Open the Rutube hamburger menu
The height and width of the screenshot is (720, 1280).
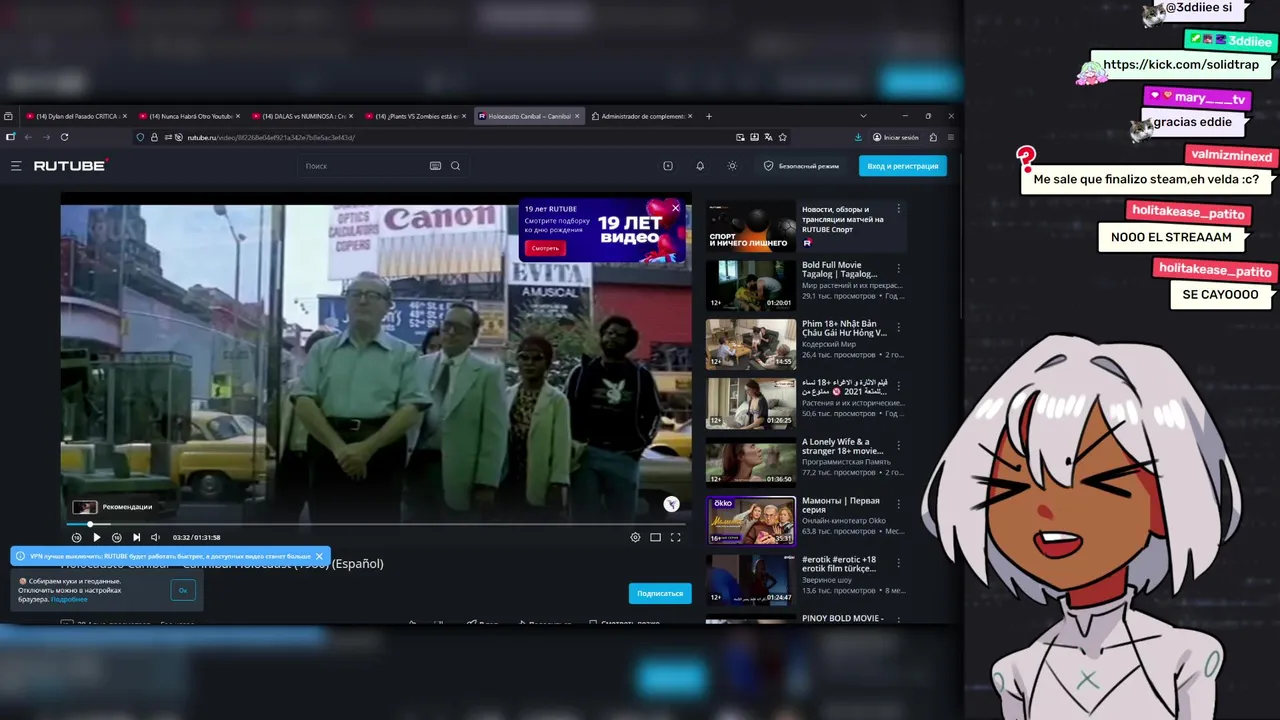[x=16, y=166]
